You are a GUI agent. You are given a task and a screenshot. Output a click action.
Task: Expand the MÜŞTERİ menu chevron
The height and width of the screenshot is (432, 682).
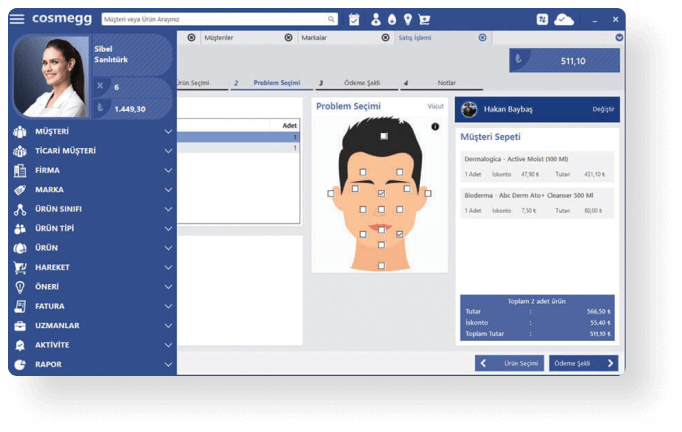[x=168, y=131]
